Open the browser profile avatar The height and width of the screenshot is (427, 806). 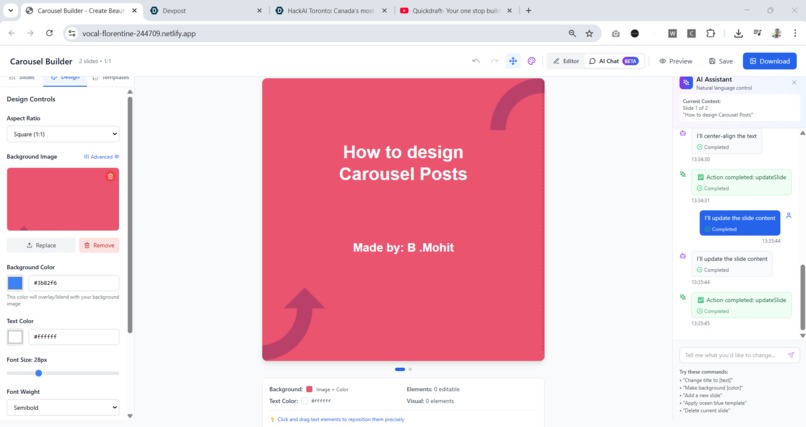tap(776, 33)
